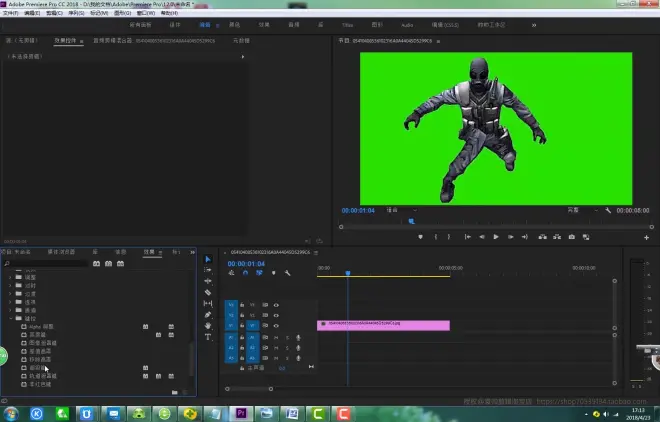Screen dimensions: 660x422
Task: Expand the no-clip-selected arrow in Effect Controls
Action: pyautogui.click(x=243, y=56)
